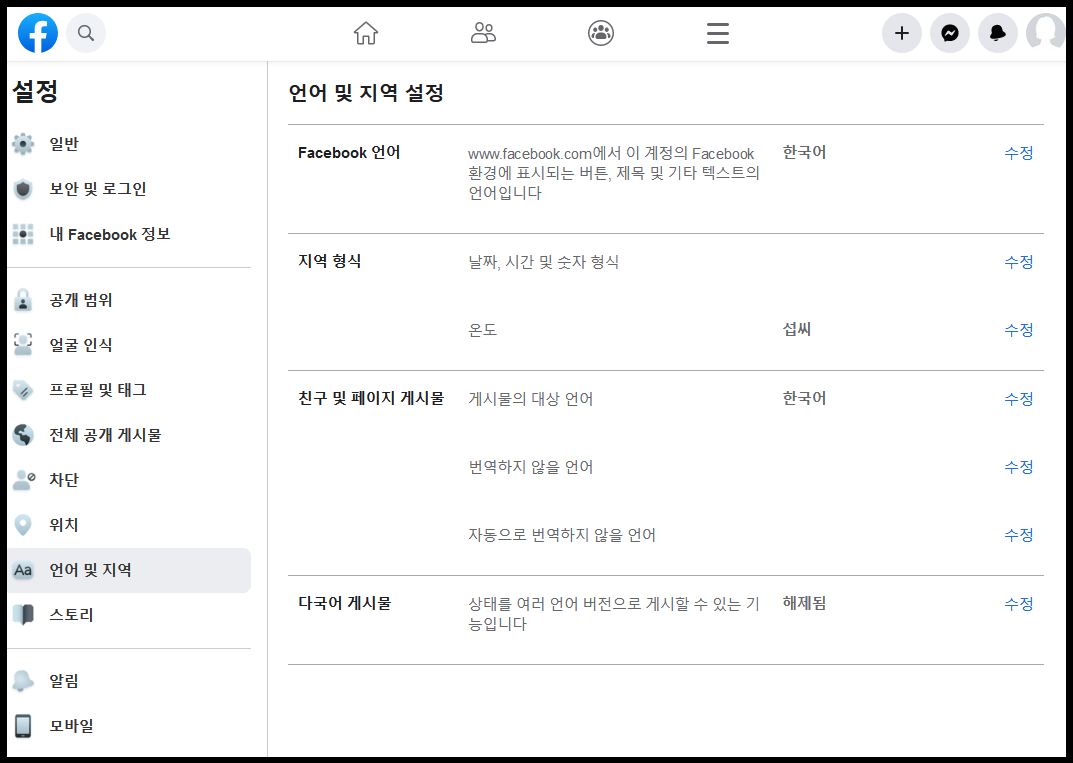Open 공개 범위 settings
The width and height of the screenshot is (1073, 763).
[81, 300]
